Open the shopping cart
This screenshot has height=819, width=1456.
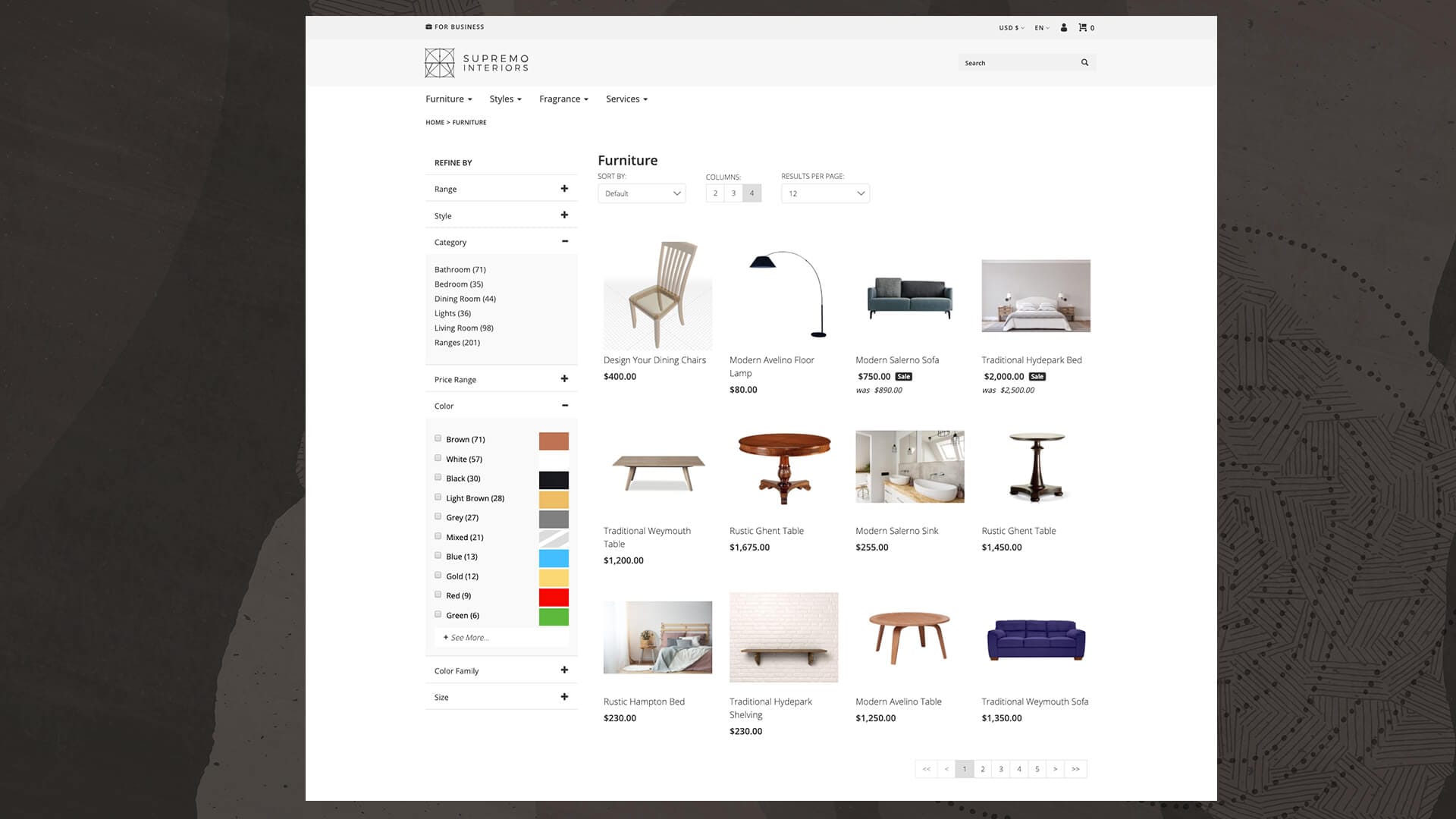[1084, 27]
